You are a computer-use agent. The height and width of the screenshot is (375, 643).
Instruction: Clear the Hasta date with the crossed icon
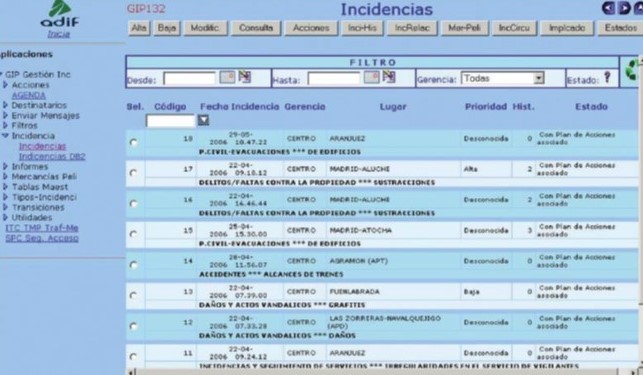[389, 77]
